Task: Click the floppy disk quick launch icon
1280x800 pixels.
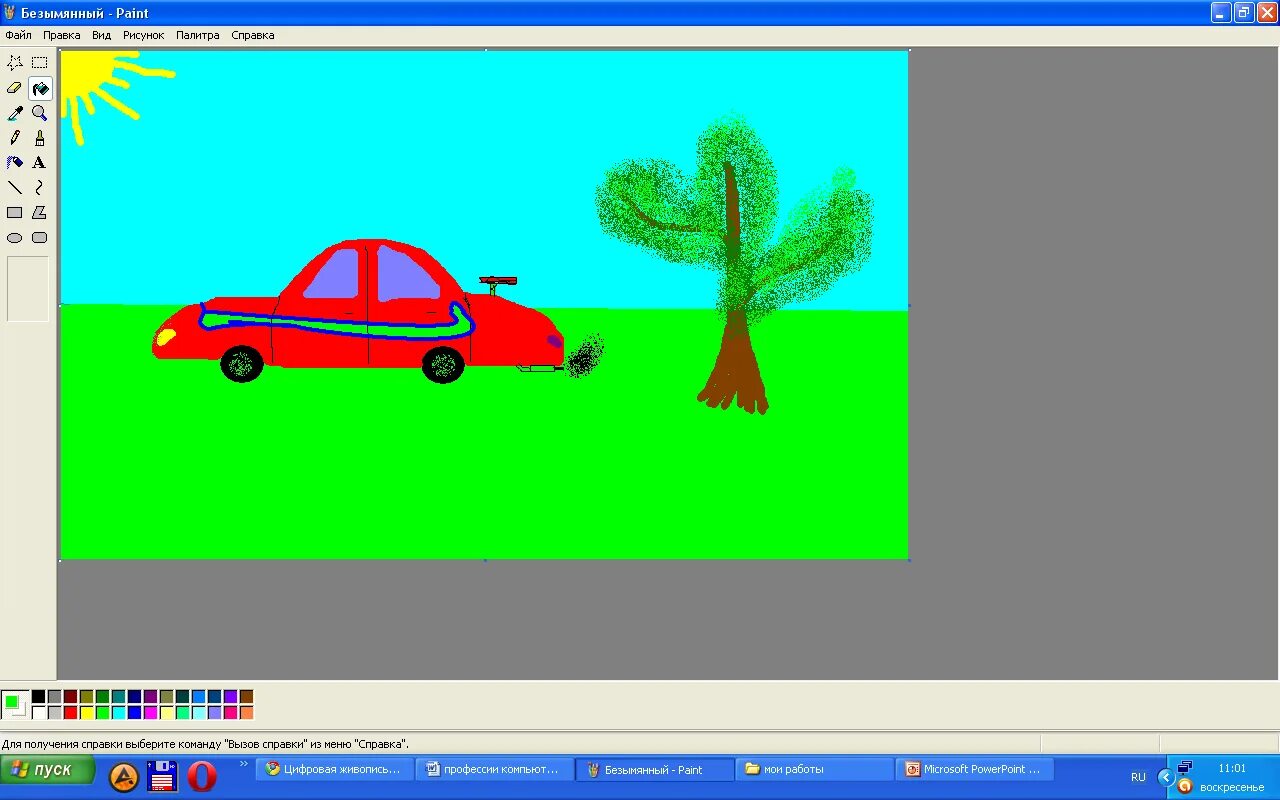Action: (x=162, y=777)
